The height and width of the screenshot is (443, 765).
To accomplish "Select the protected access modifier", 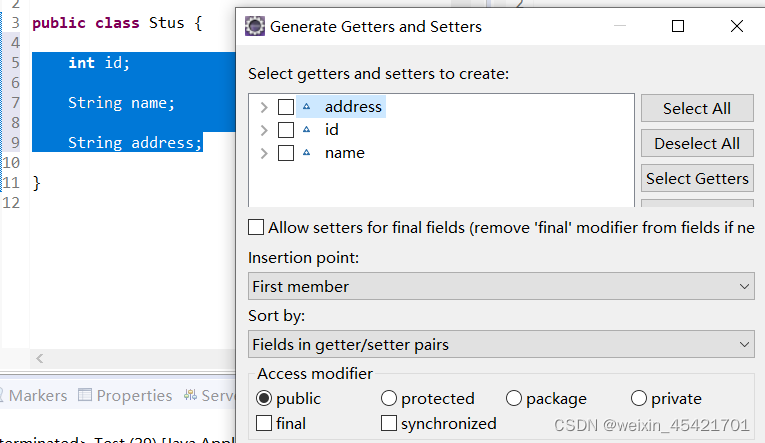I will point(389,399).
